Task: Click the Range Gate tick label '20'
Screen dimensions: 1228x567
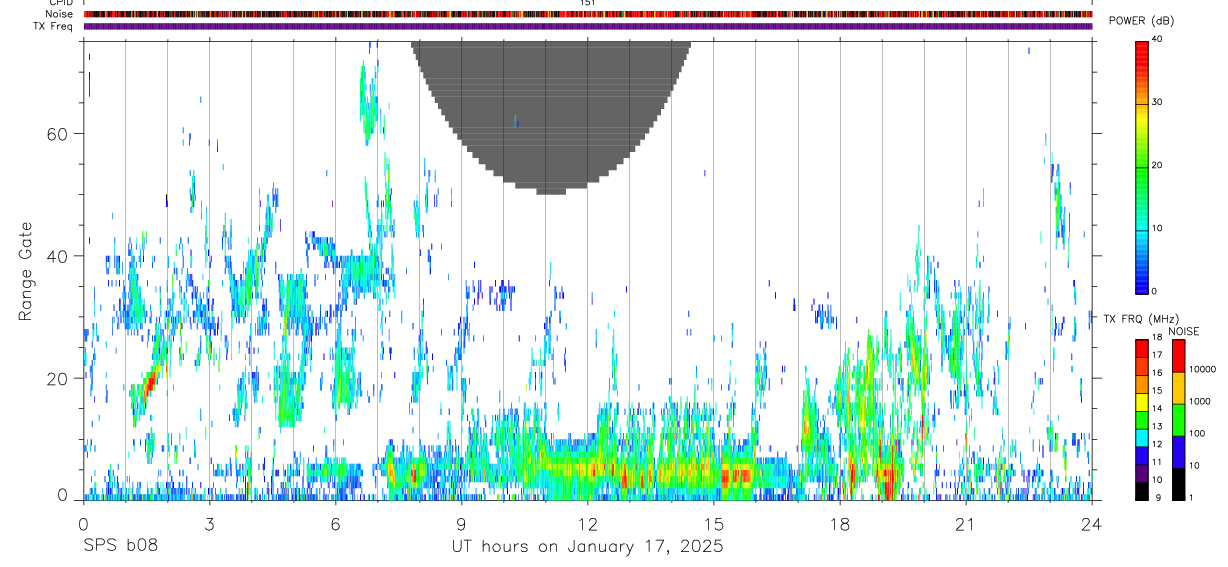Action: [x=59, y=378]
